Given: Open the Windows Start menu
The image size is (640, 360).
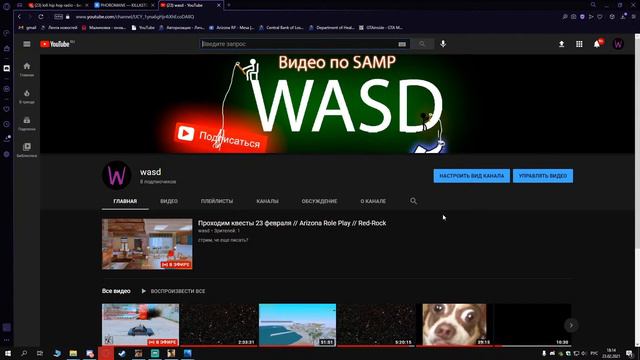Looking at the screenshot, I should point(7,353).
